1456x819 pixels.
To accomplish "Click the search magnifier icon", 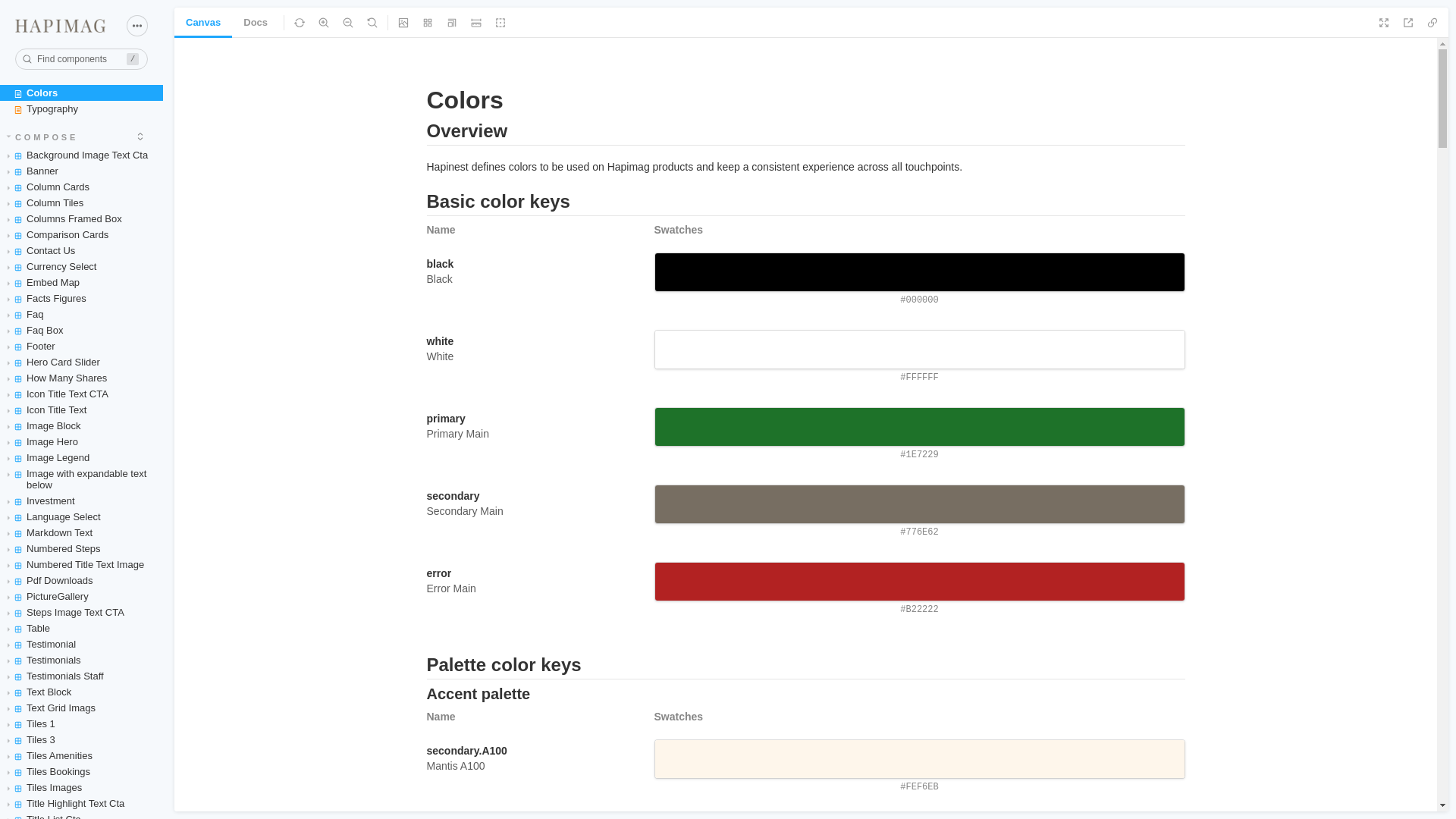I will (x=27, y=59).
